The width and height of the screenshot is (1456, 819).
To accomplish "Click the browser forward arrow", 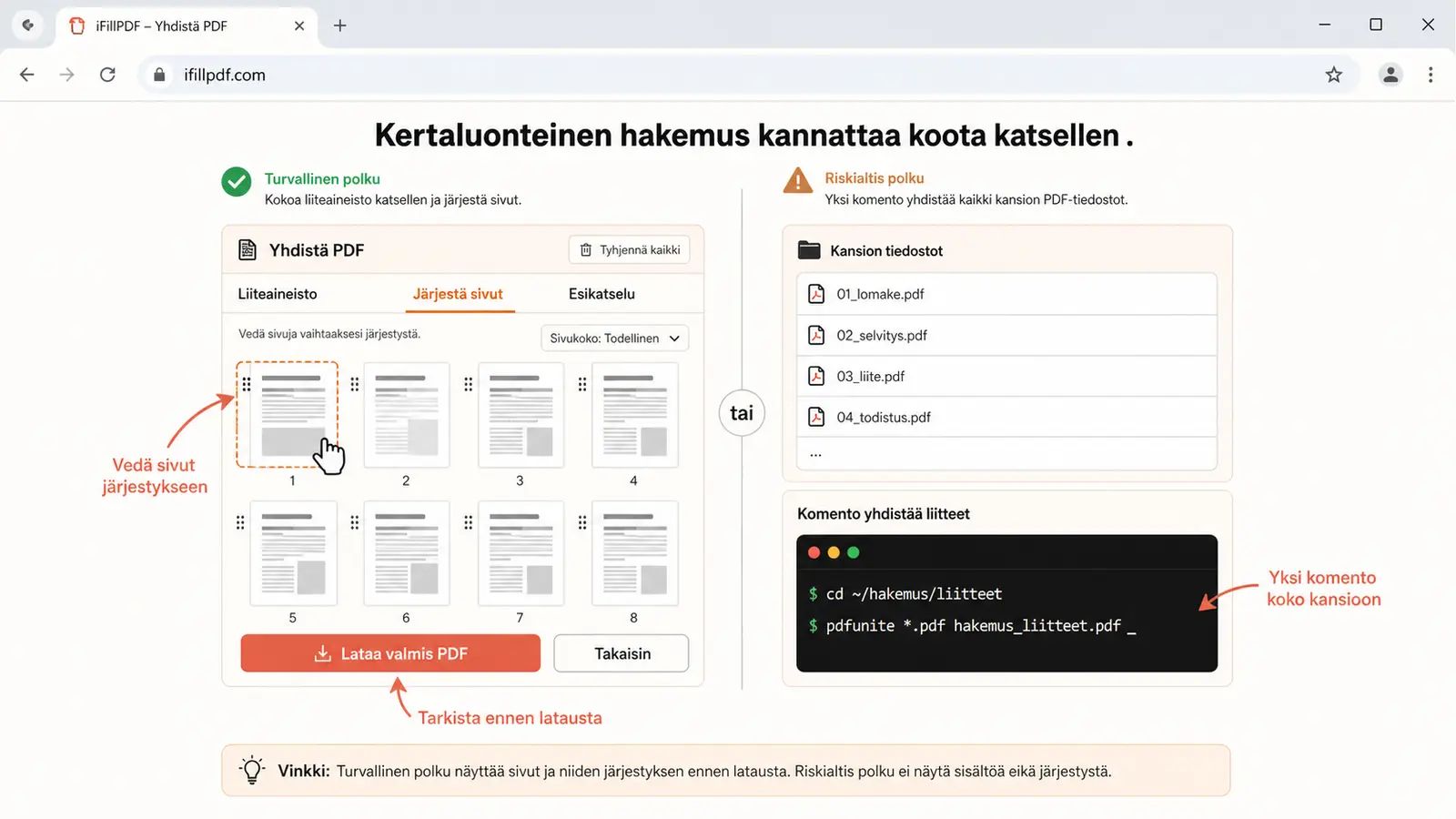I will (x=67, y=75).
